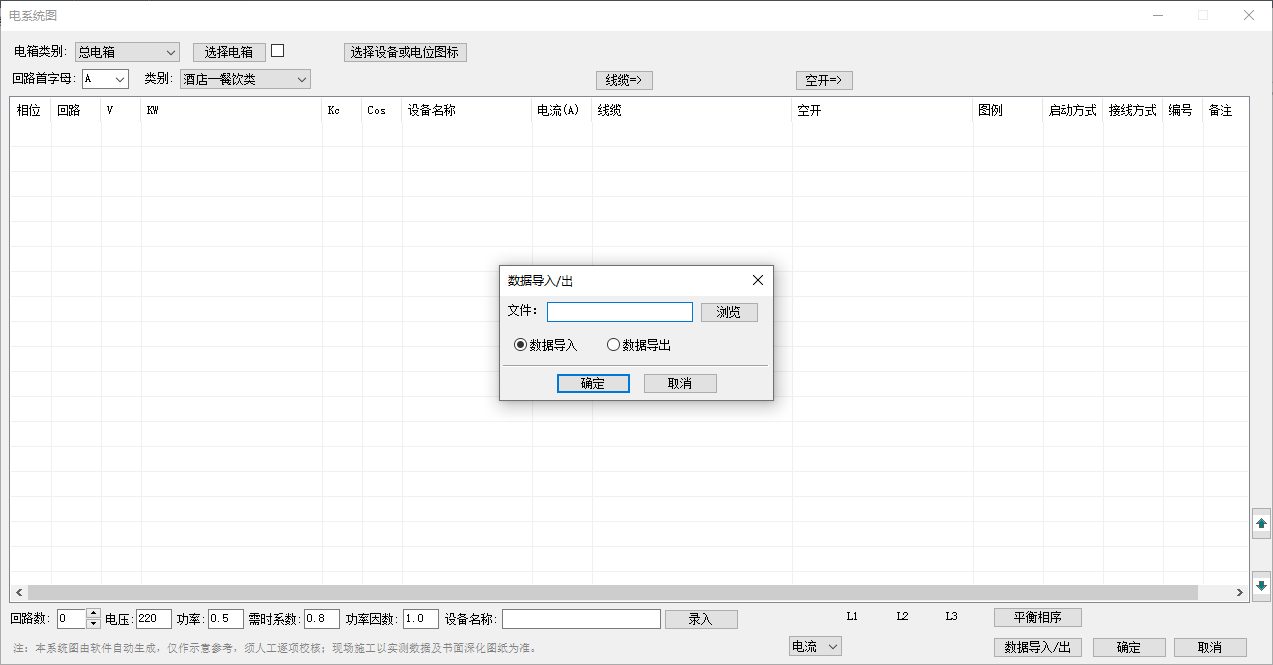Click the KW column header
Screen dimensions: 1273x665
pos(231,111)
